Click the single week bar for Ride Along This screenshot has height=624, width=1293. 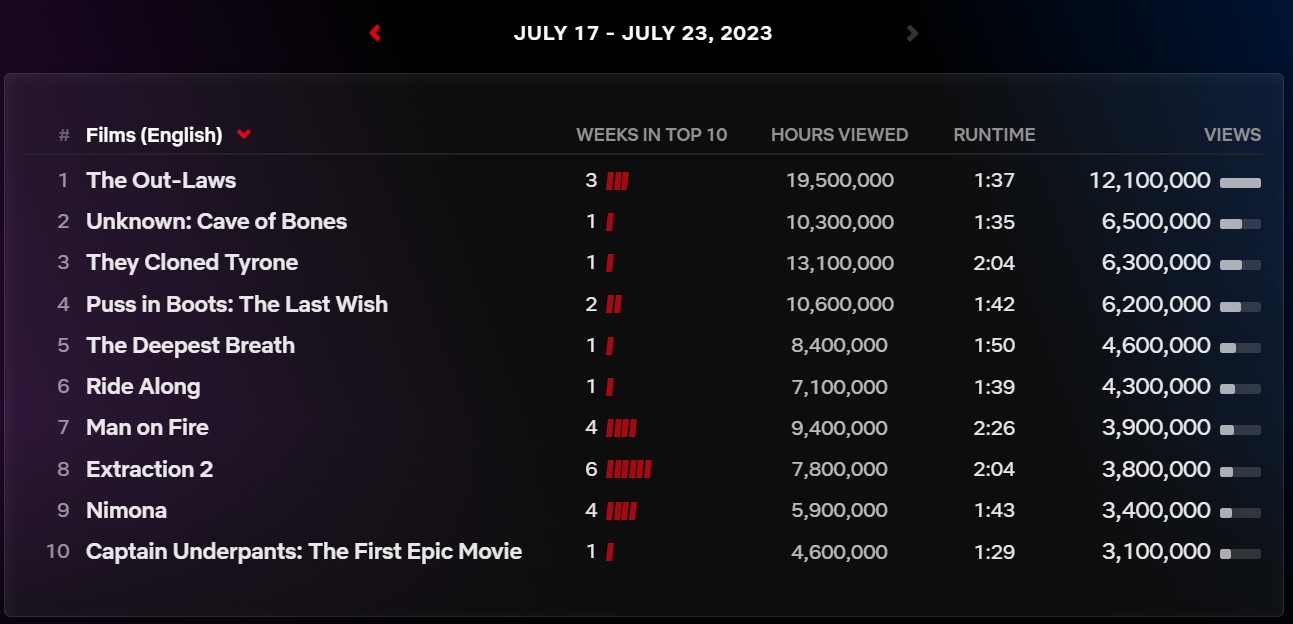tap(610, 388)
